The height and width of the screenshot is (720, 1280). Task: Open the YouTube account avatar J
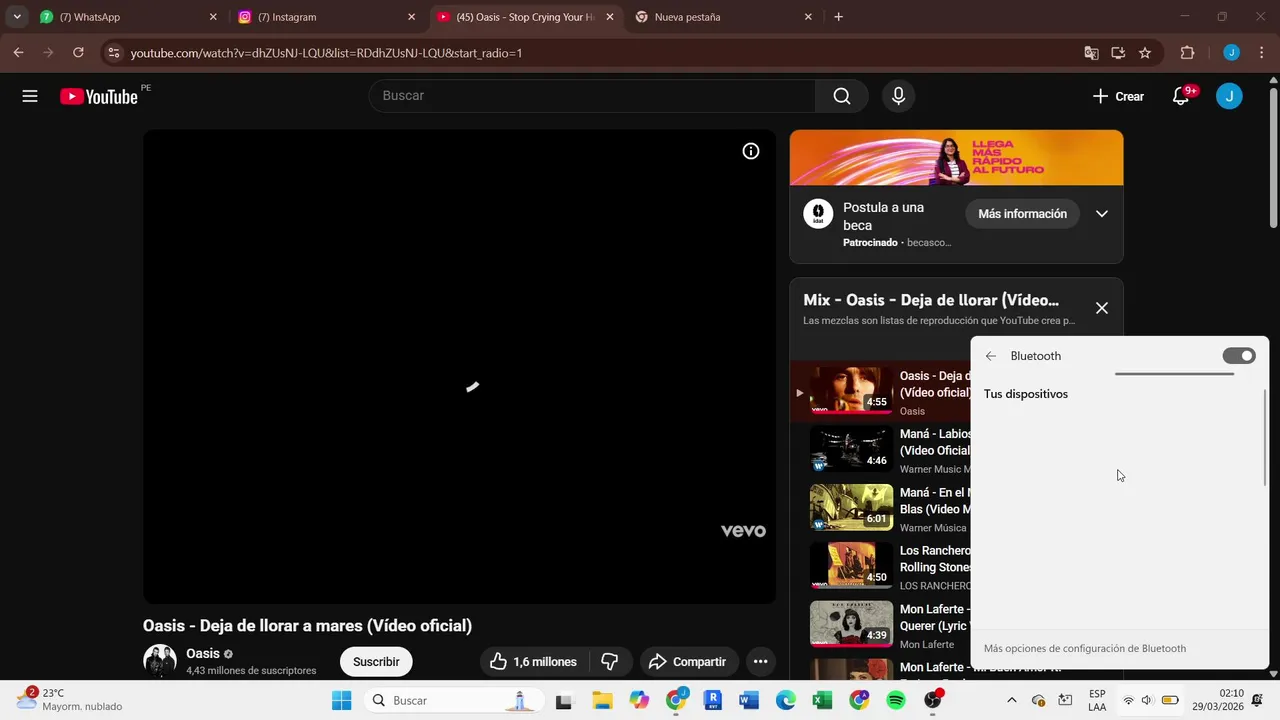coord(1229,96)
